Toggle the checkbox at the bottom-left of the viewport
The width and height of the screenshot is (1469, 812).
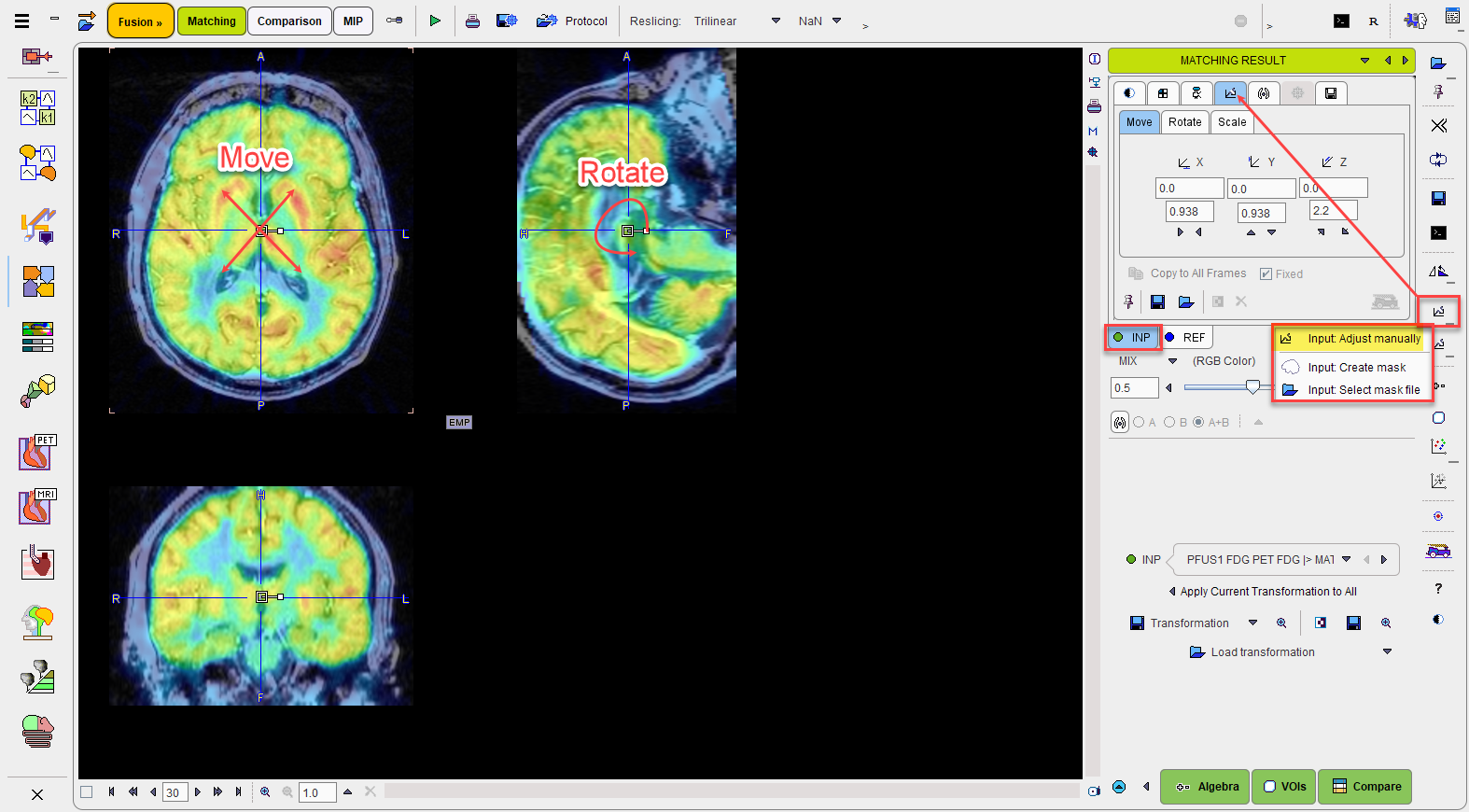[87, 791]
